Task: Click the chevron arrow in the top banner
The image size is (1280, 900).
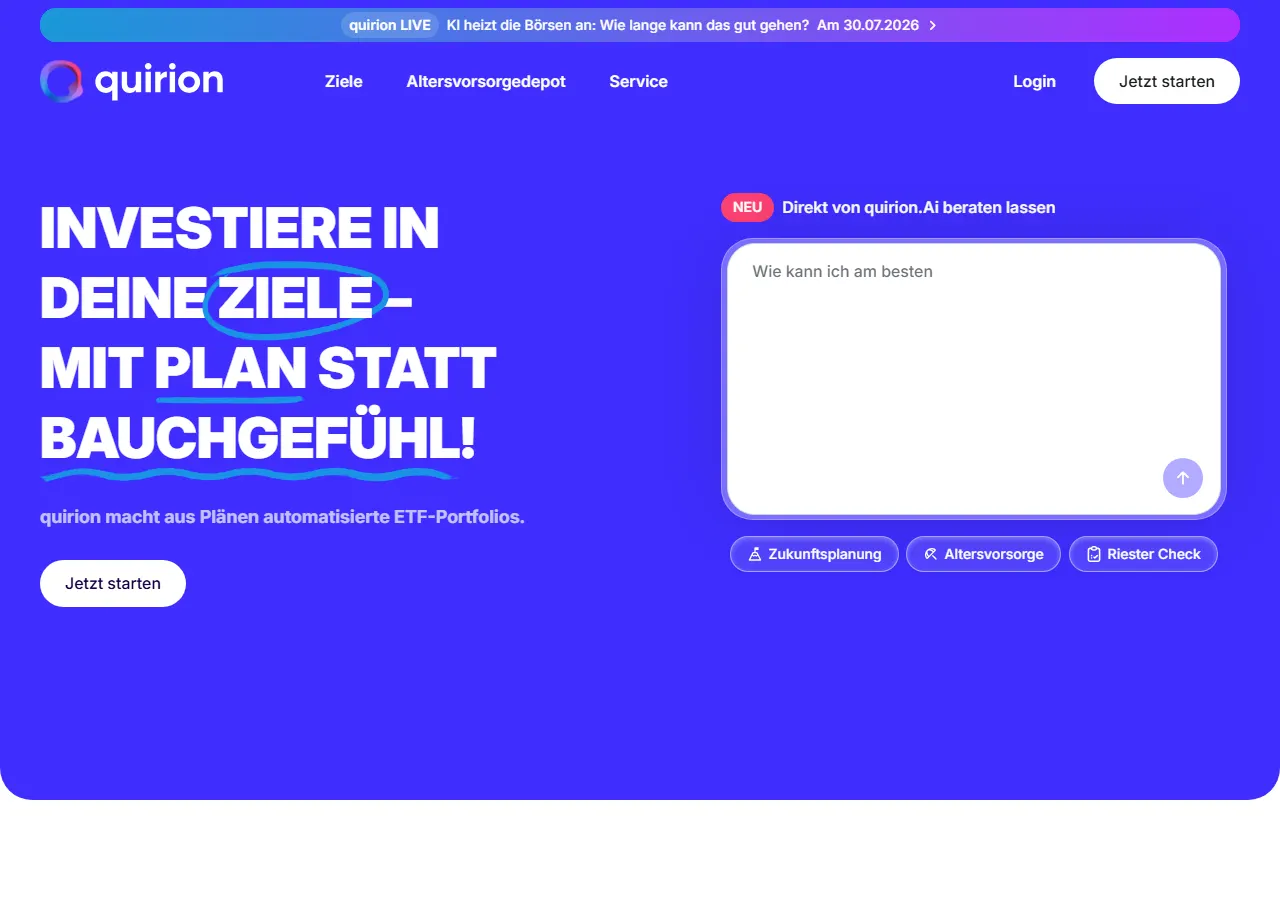Action: pyautogui.click(x=933, y=25)
